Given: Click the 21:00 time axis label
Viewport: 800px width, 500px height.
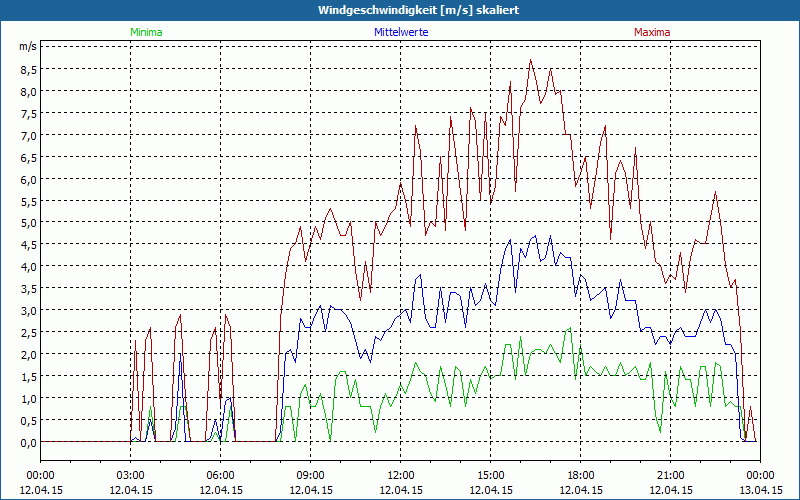Looking at the screenshot, I should click(x=670, y=476).
